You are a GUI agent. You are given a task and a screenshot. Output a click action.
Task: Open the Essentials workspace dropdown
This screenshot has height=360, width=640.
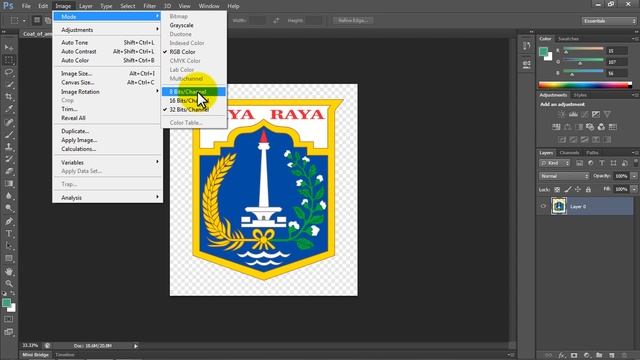(x=609, y=21)
